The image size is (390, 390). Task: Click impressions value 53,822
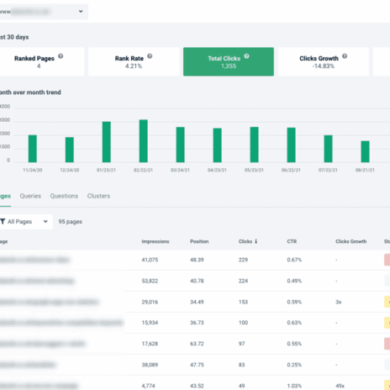point(150,281)
